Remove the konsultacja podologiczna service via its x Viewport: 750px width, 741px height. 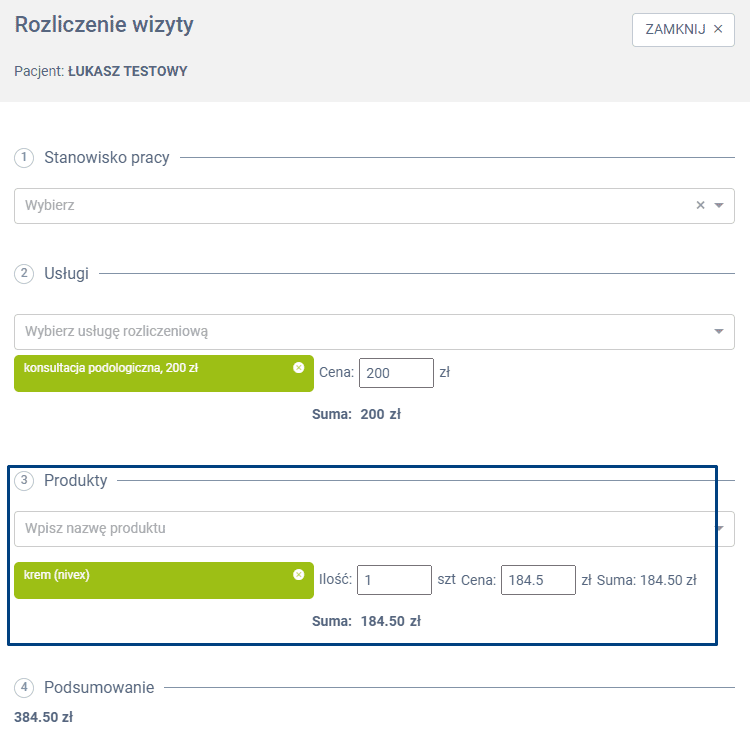click(298, 368)
